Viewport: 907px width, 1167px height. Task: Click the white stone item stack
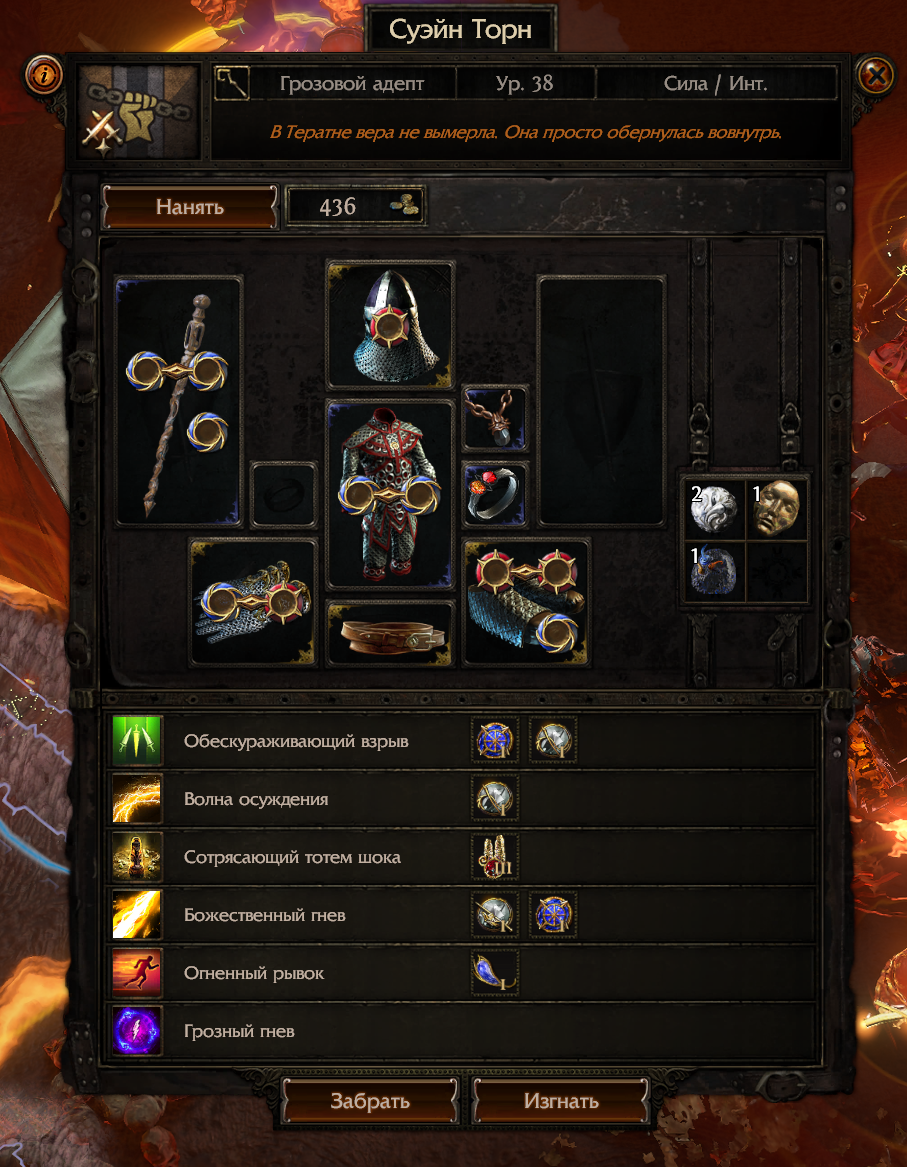click(715, 508)
